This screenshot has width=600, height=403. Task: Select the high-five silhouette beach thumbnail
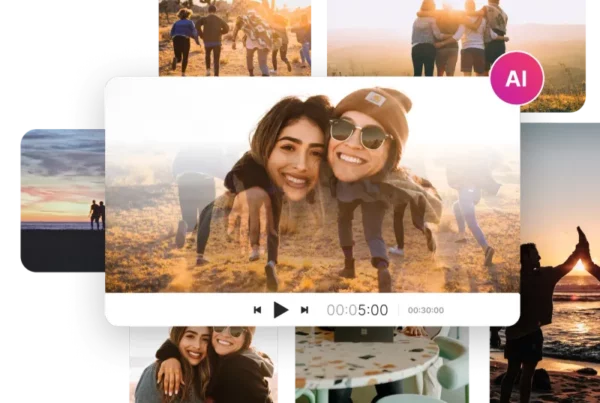point(560,263)
